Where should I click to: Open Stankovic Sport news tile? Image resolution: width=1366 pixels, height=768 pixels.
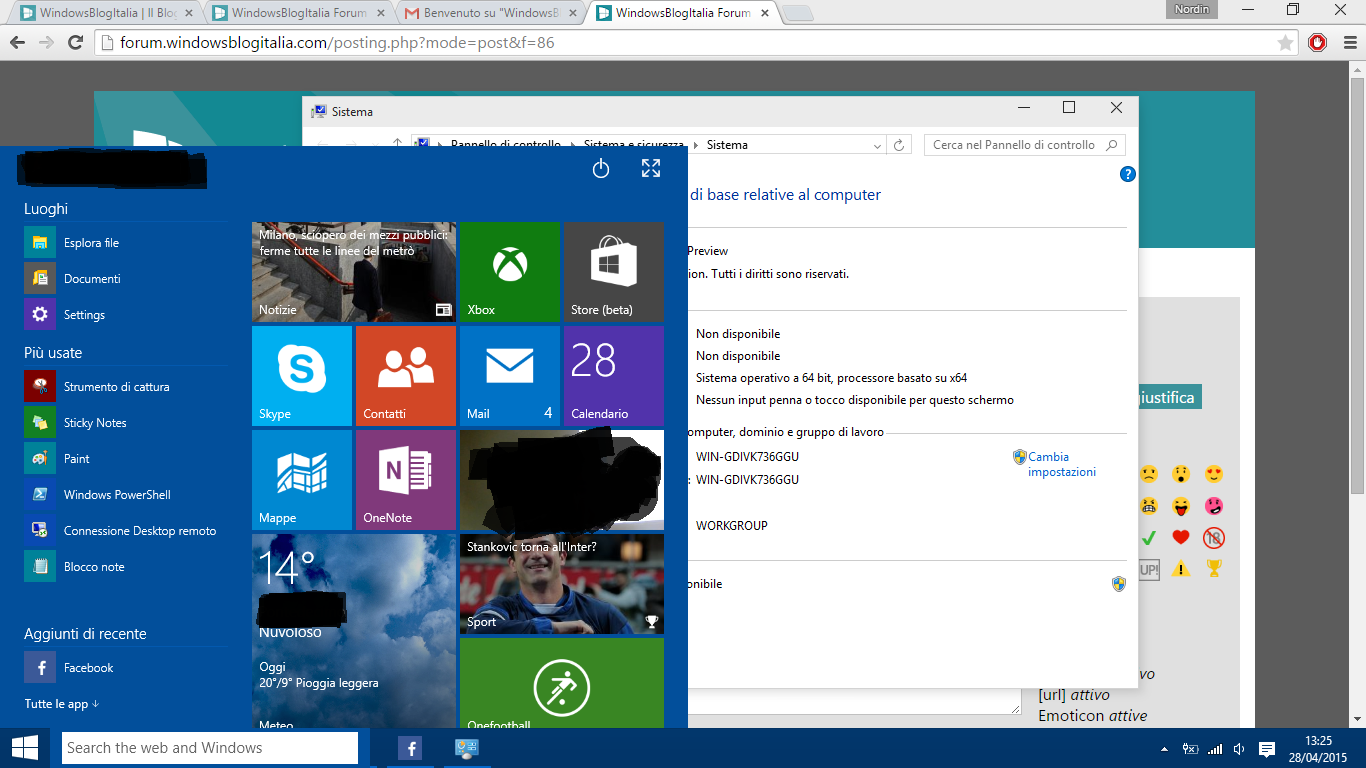coord(561,584)
